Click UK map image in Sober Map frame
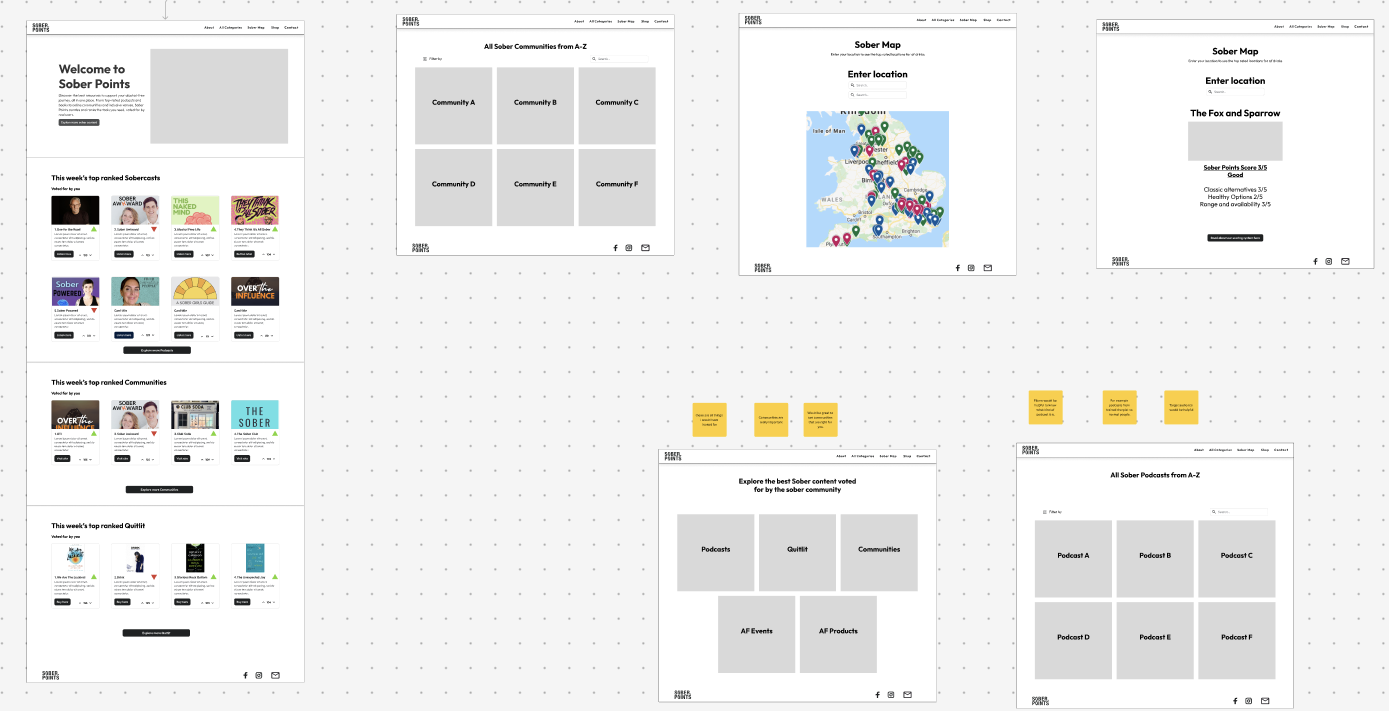This screenshot has width=1389, height=711. (x=877, y=179)
